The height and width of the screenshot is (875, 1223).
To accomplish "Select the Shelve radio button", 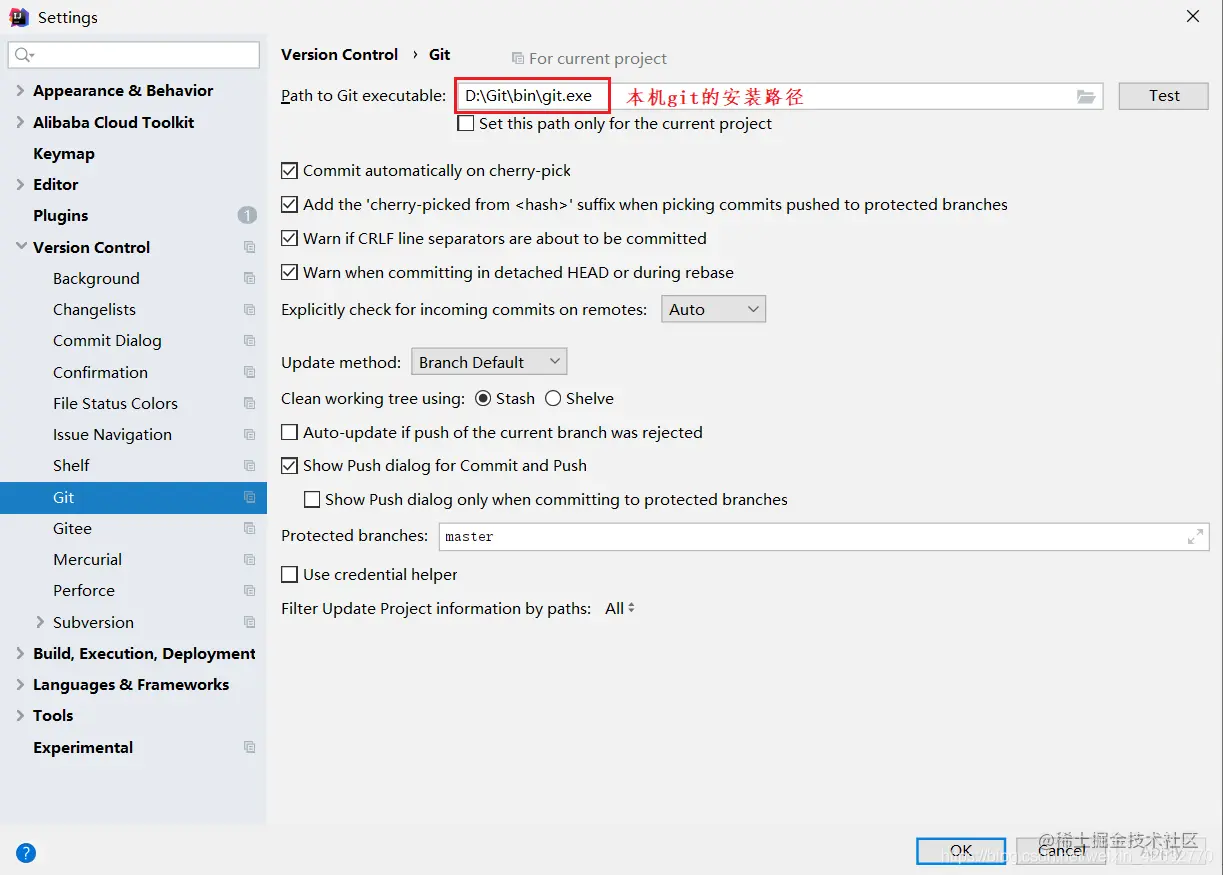I will click(x=553, y=399).
